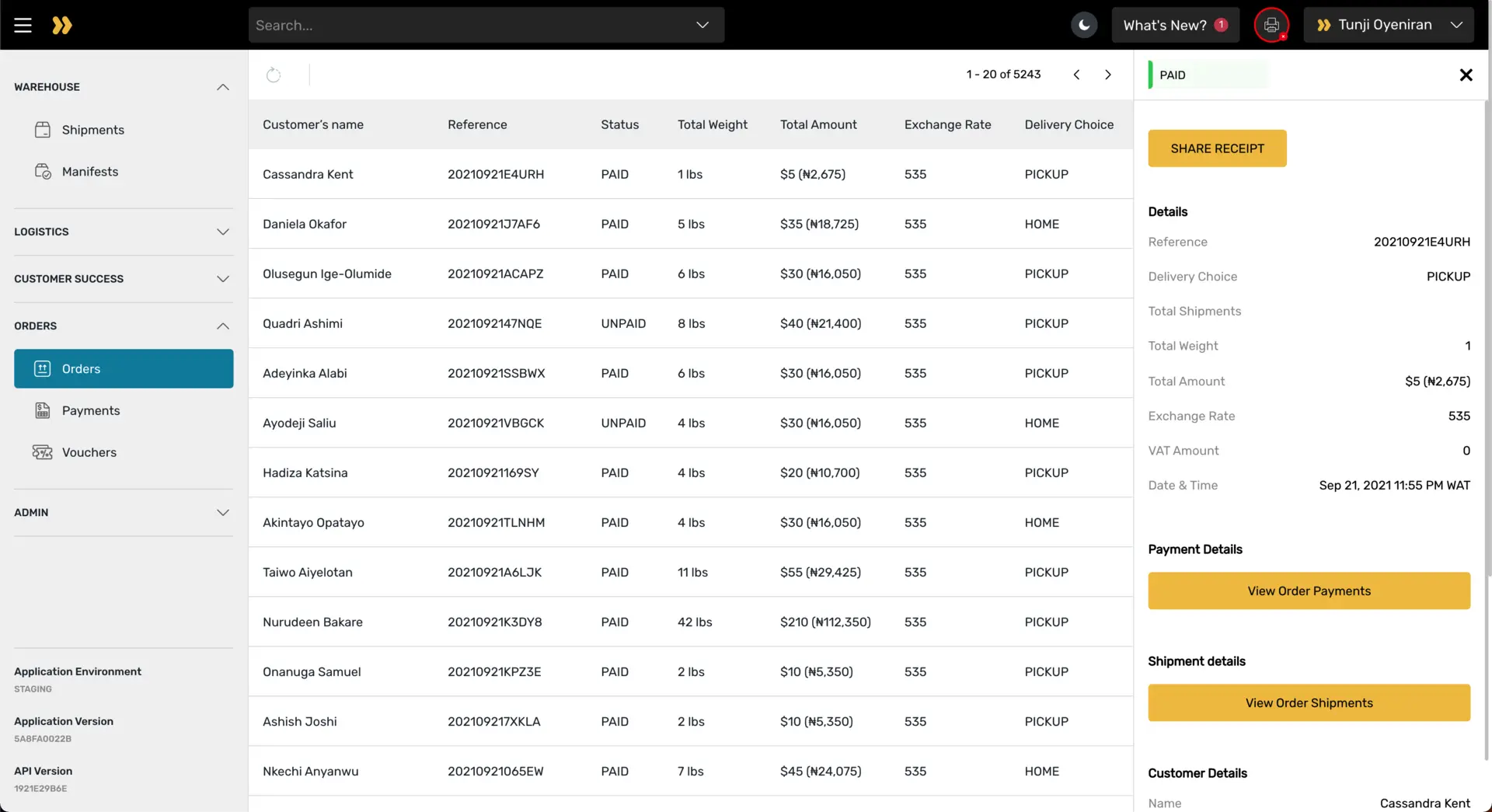
Task: Click View Order Payments button
Action: click(x=1309, y=591)
